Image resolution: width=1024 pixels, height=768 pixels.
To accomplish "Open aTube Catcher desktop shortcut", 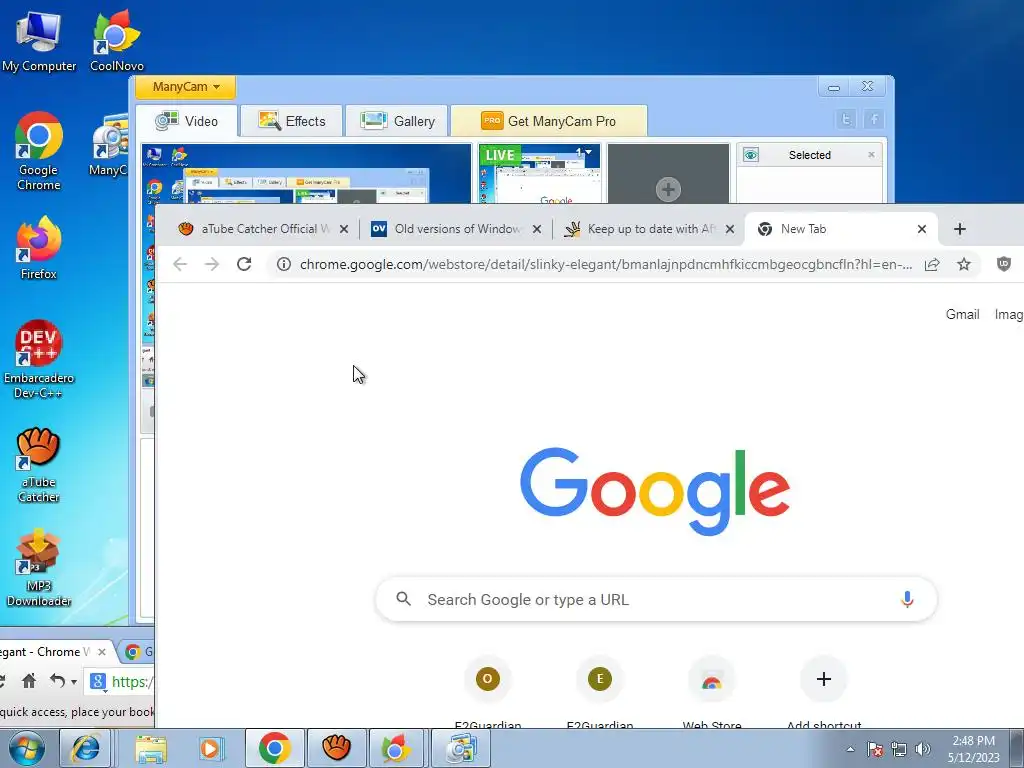I will [x=39, y=465].
